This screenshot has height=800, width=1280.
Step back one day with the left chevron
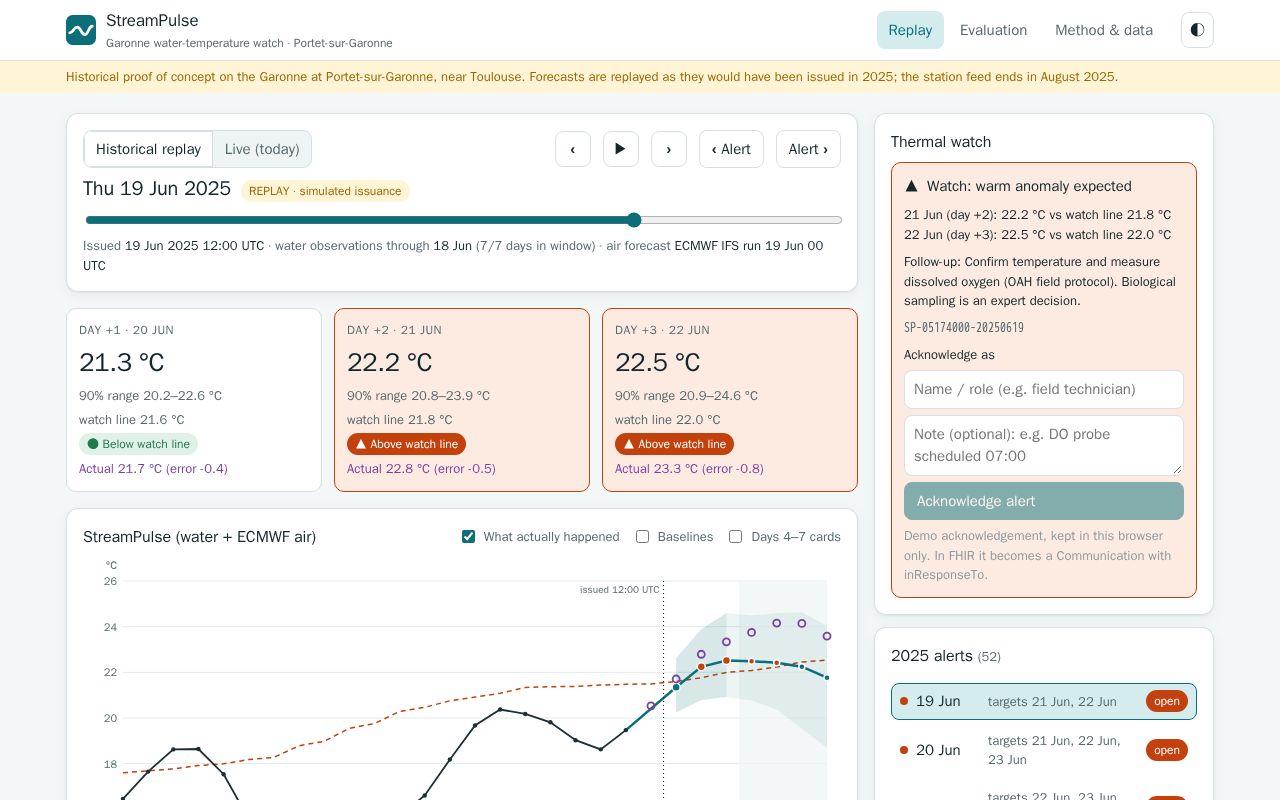point(573,149)
